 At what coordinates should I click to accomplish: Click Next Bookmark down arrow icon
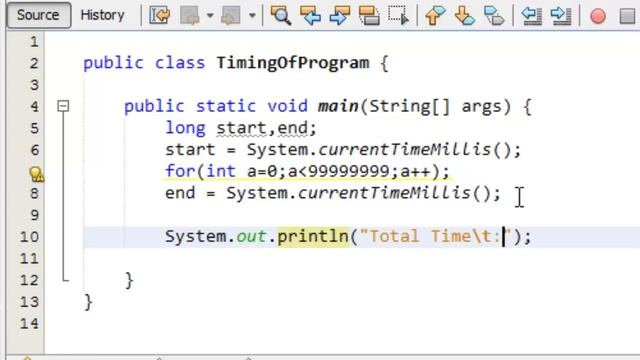[464, 16]
